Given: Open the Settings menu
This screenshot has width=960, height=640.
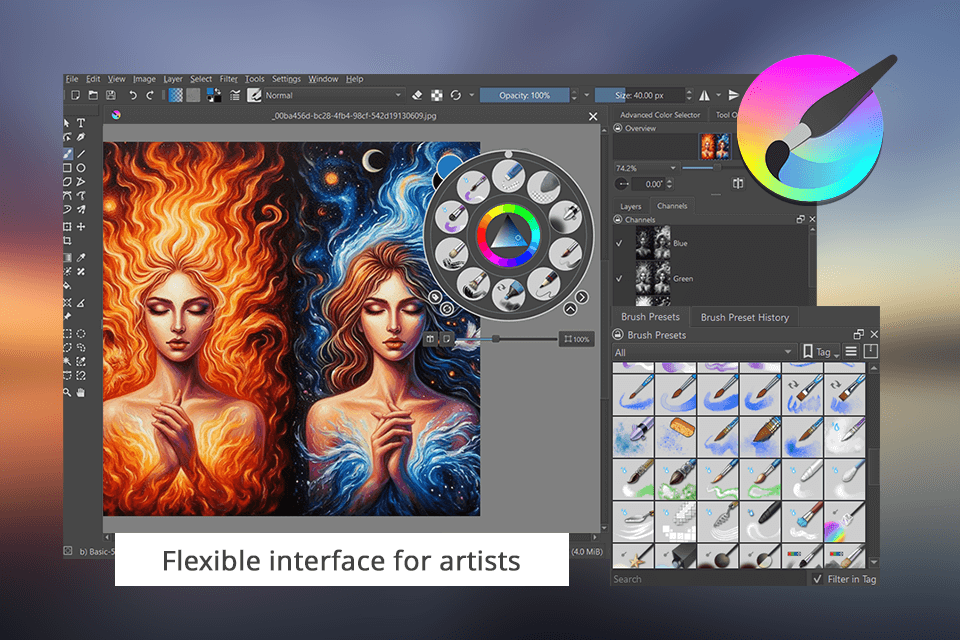Looking at the screenshot, I should (x=286, y=79).
